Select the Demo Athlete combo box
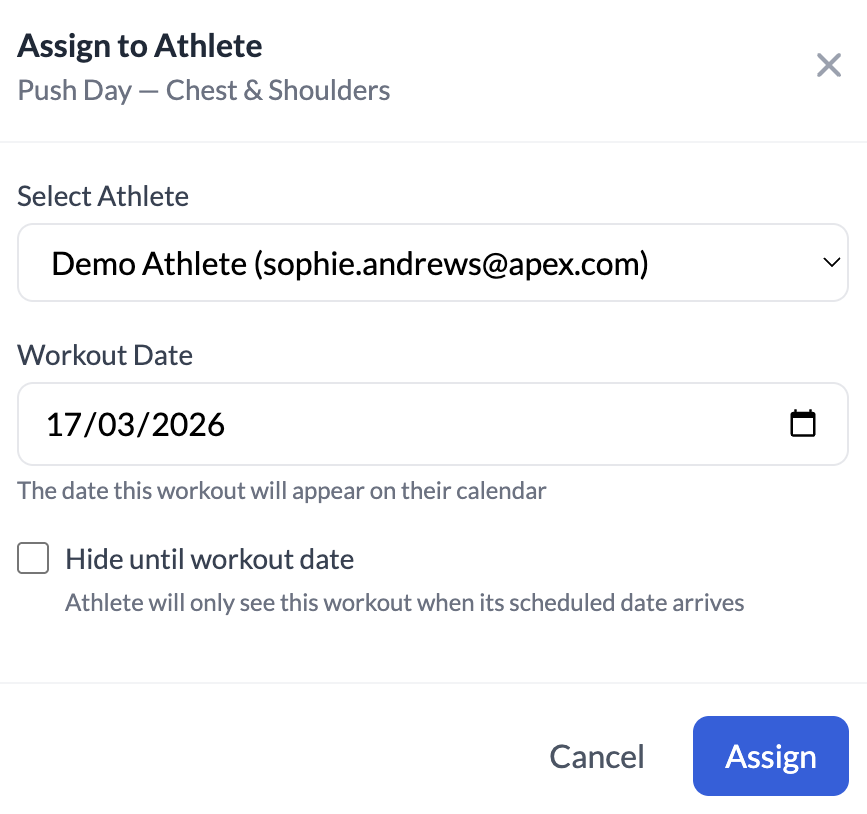 [x=432, y=262]
